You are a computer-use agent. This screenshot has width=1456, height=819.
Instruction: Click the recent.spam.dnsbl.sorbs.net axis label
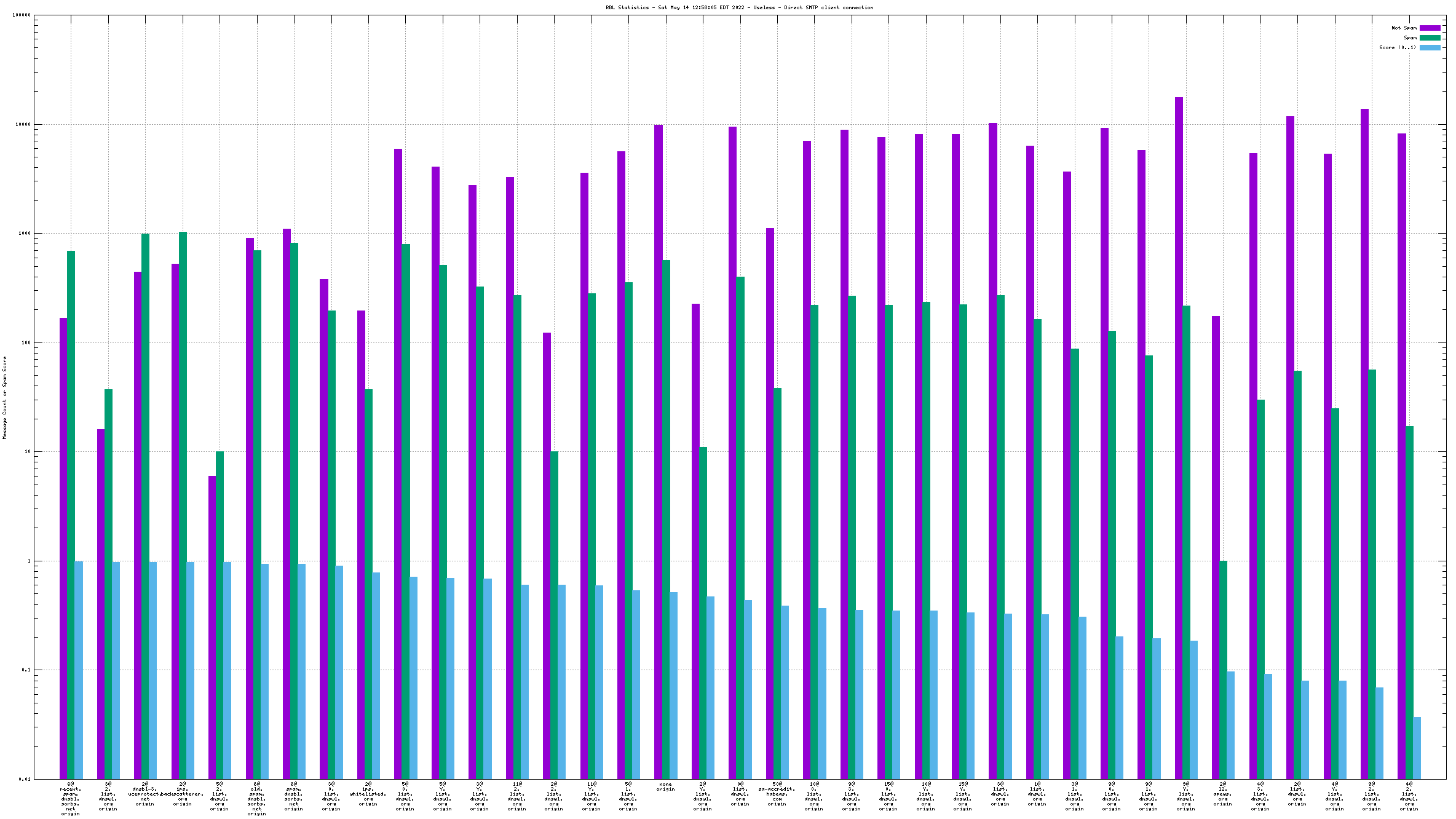71,799
